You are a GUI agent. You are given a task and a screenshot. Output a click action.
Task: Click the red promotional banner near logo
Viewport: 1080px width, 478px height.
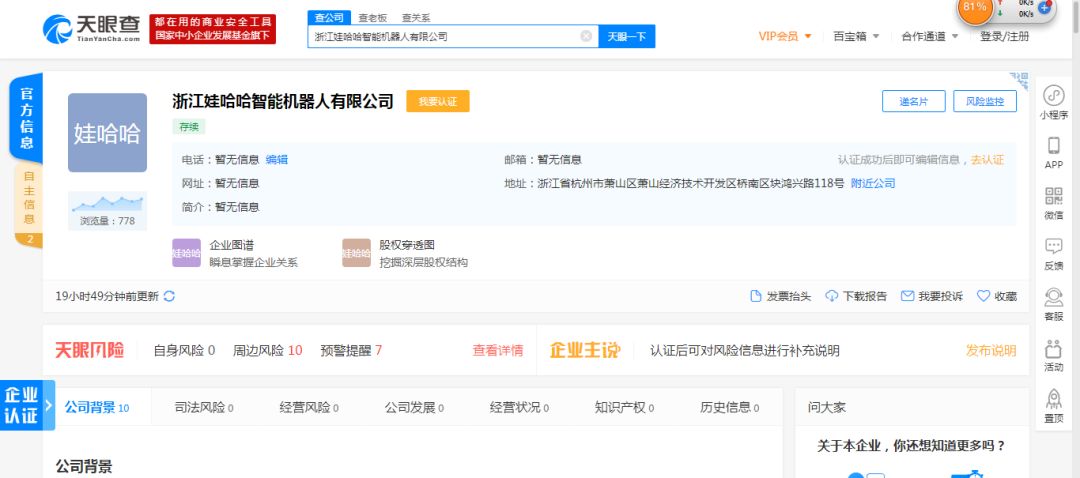coord(213,29)
